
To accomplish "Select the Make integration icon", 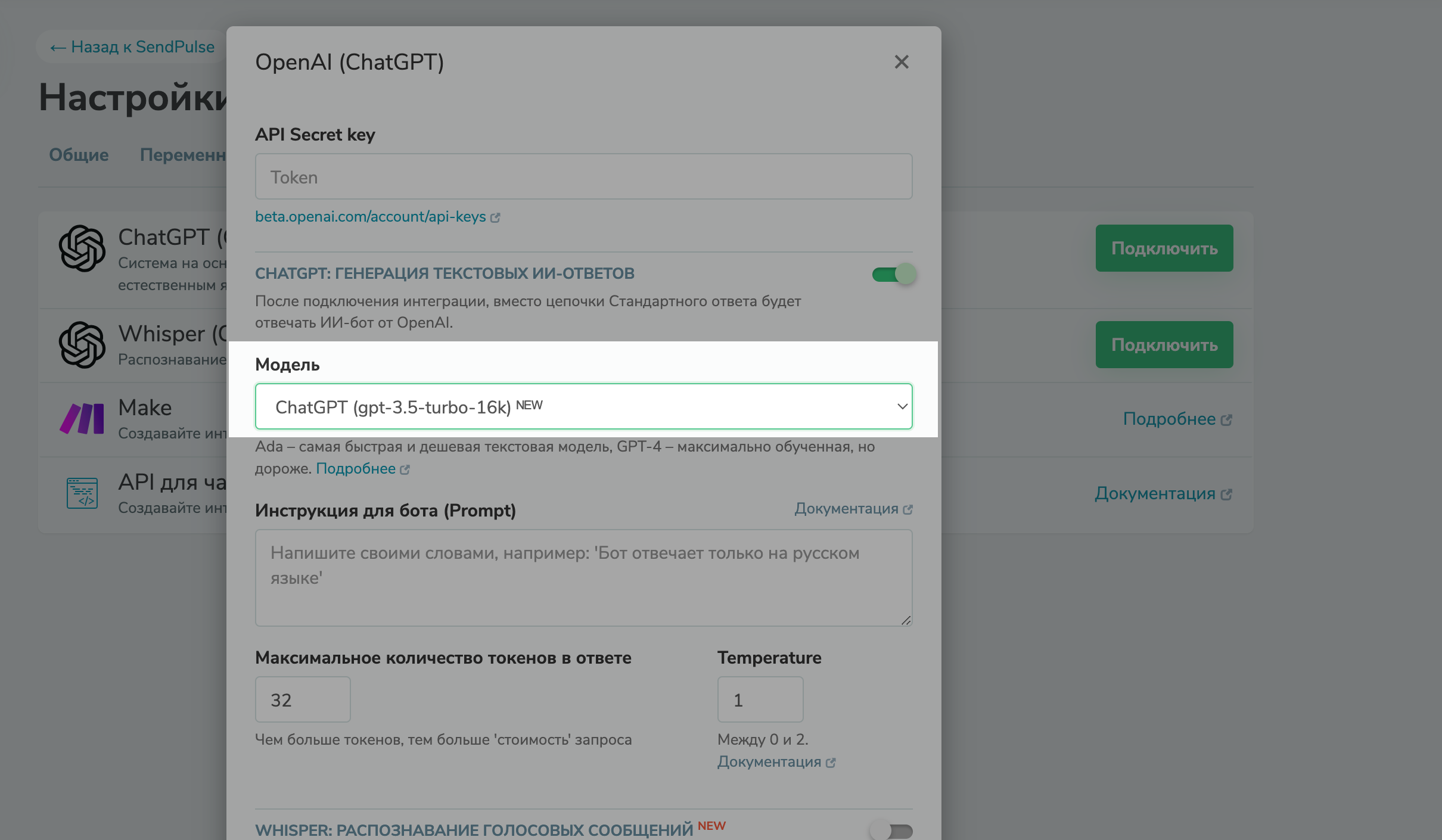I will click(x=82, y=418).
